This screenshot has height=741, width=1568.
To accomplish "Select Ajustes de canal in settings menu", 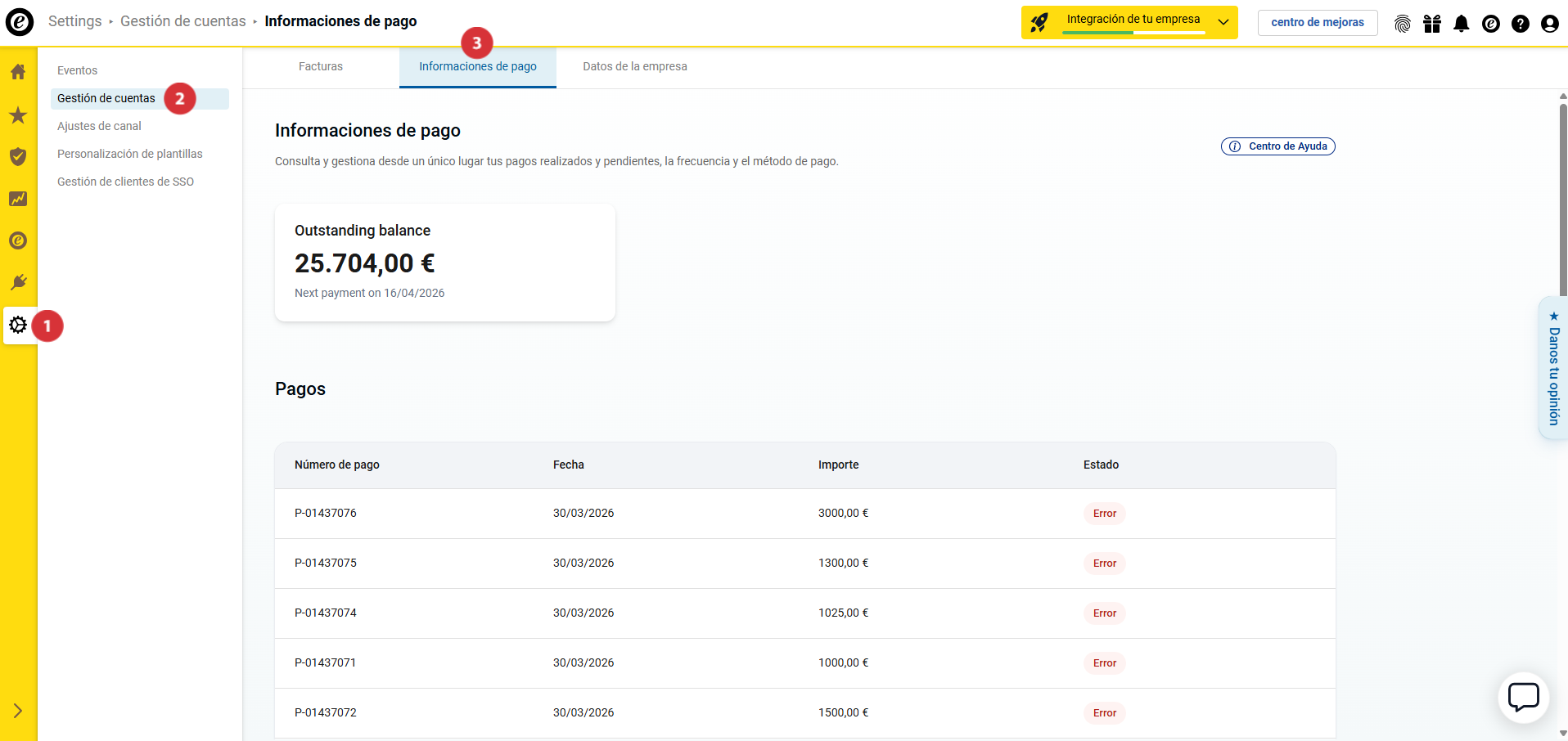I will 99,126.
